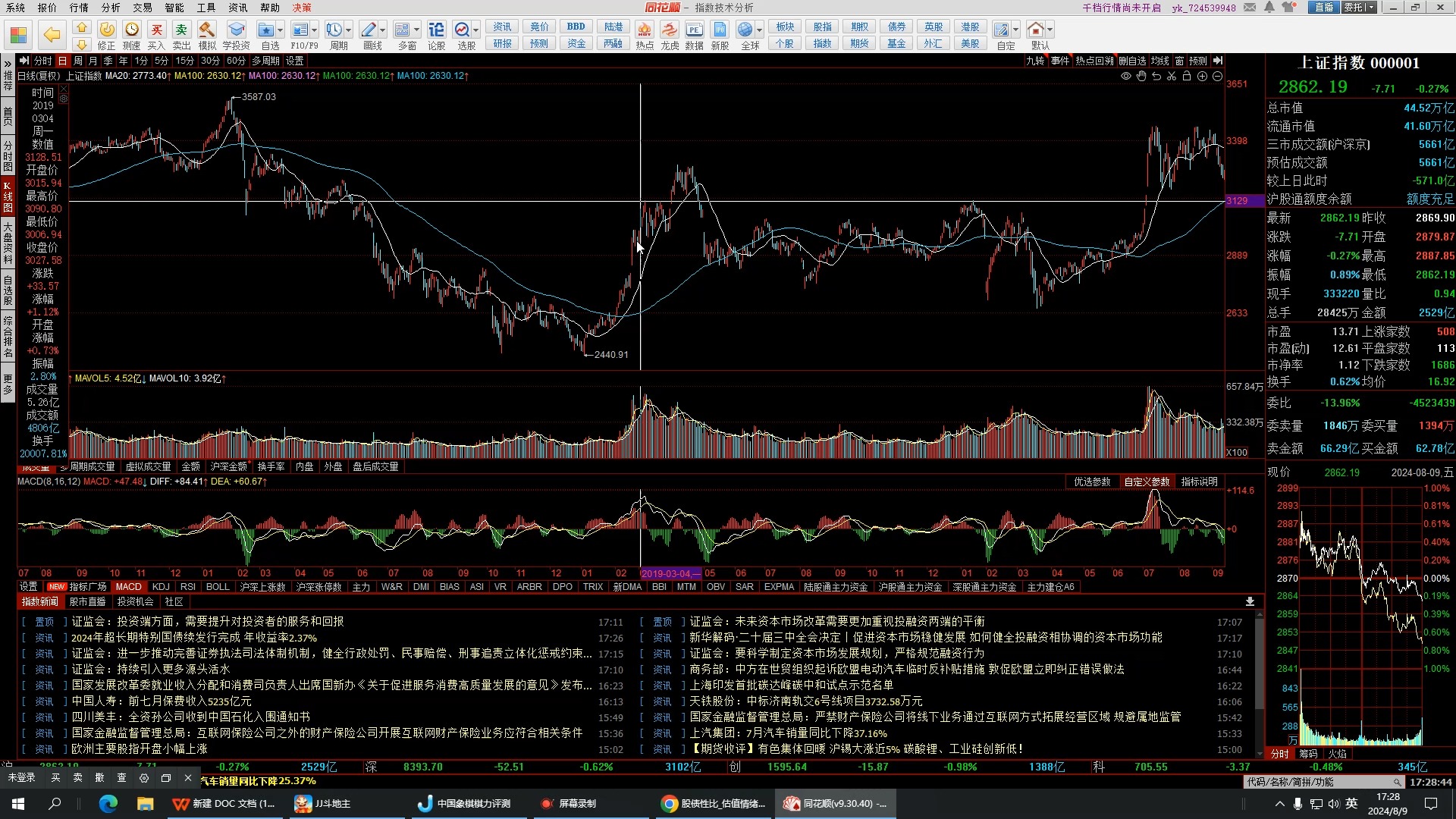Screen dimensions: 1456x819
Task: Click the stock code search input field
Action: pos(1318,782)
